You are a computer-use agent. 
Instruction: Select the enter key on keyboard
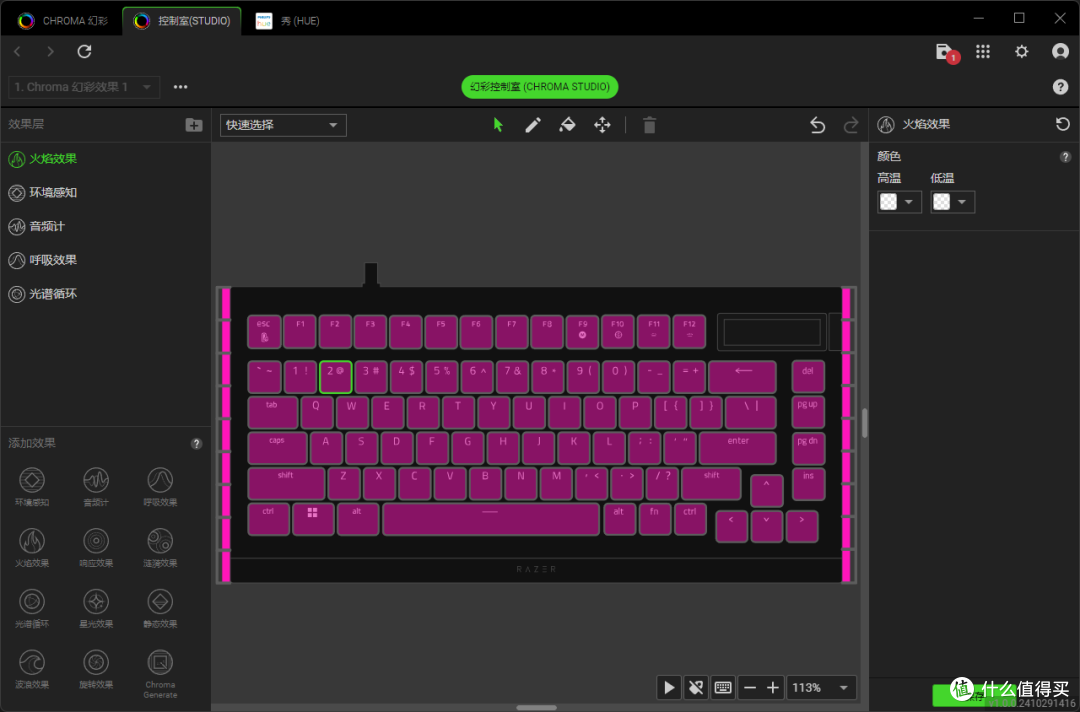click(x=738, y=448)
